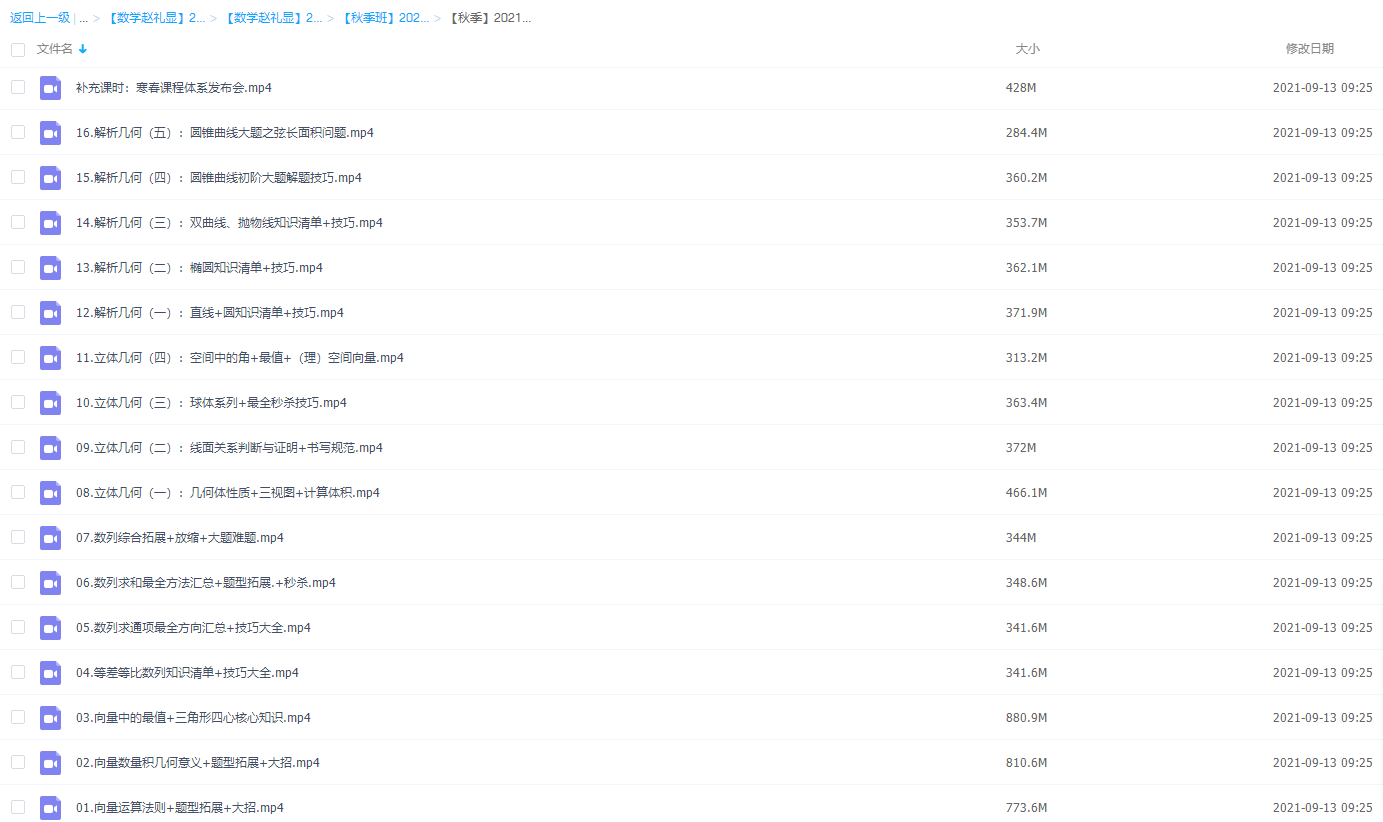Viewport: 1383px width, 822px height.
Task: Check the box for 15.解析几何（四）
Action: pos(18,177)
